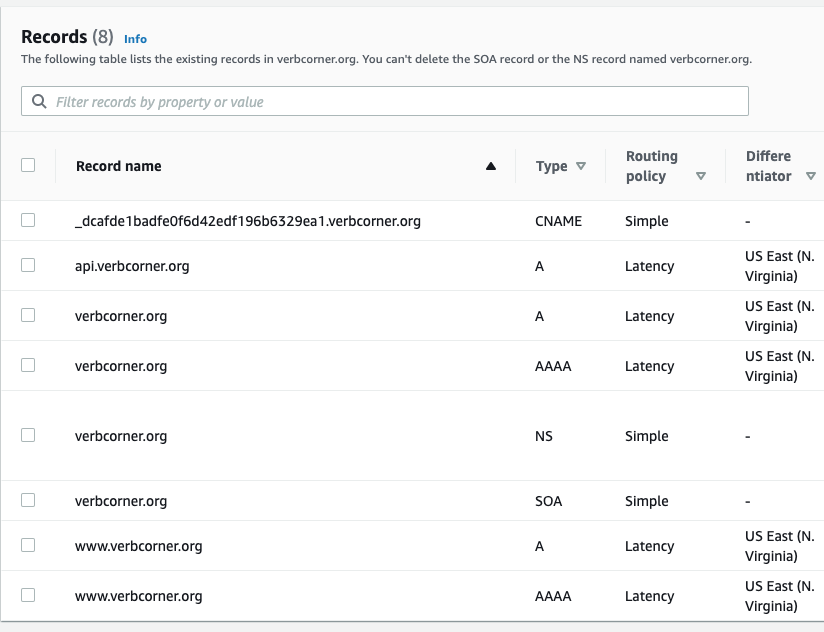Check the NS record's row checkbox
Image resolution: width=824 pixels, height=632 pixels.
click(x=30, y=436)
